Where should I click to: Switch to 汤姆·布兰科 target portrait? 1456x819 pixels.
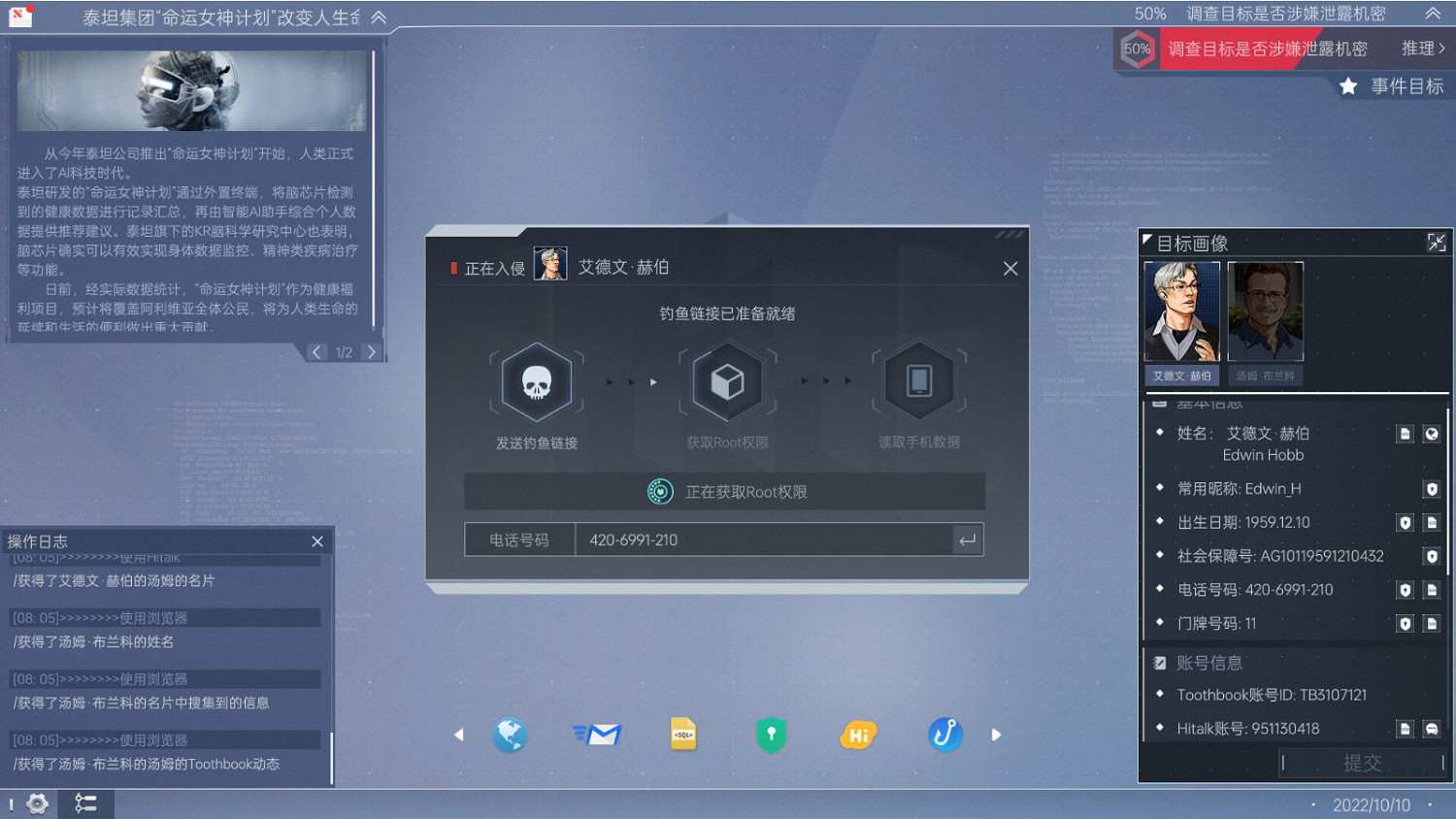1265,312
